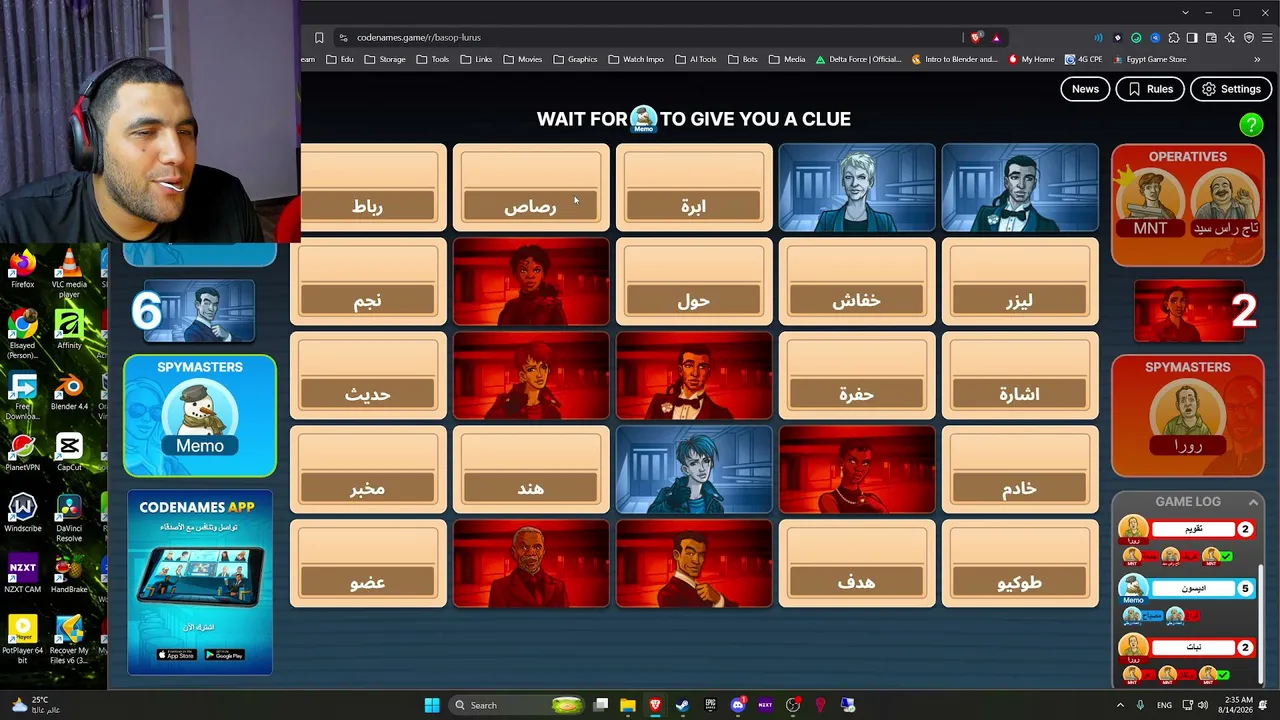Open the Windscribe desktop icon
The image size is (1280, 720).
[x=22, y=513]
